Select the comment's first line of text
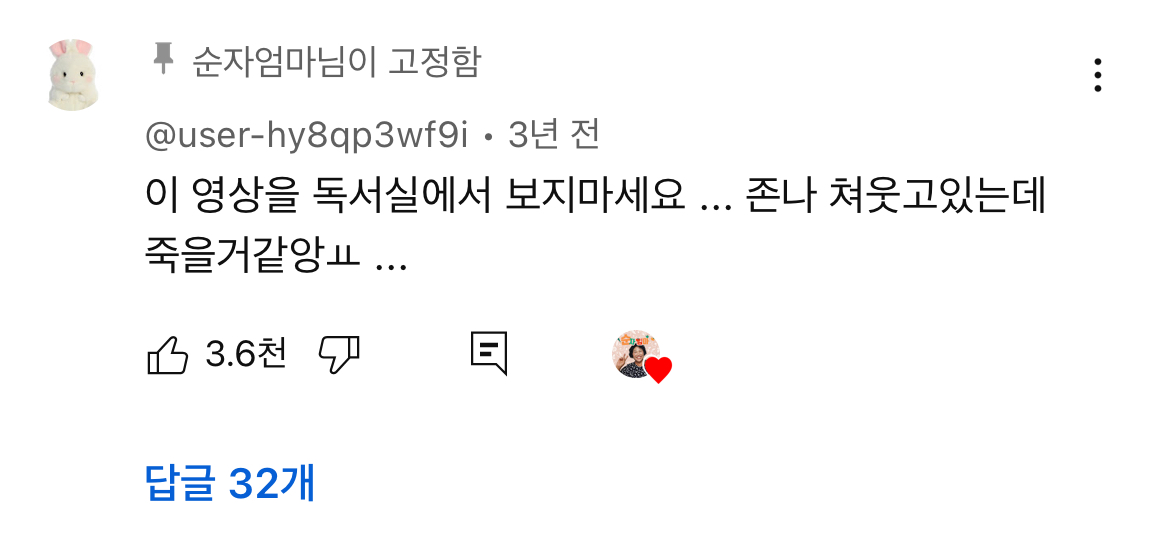Viewport: 1170px width, 536px height. pos(595,197)
